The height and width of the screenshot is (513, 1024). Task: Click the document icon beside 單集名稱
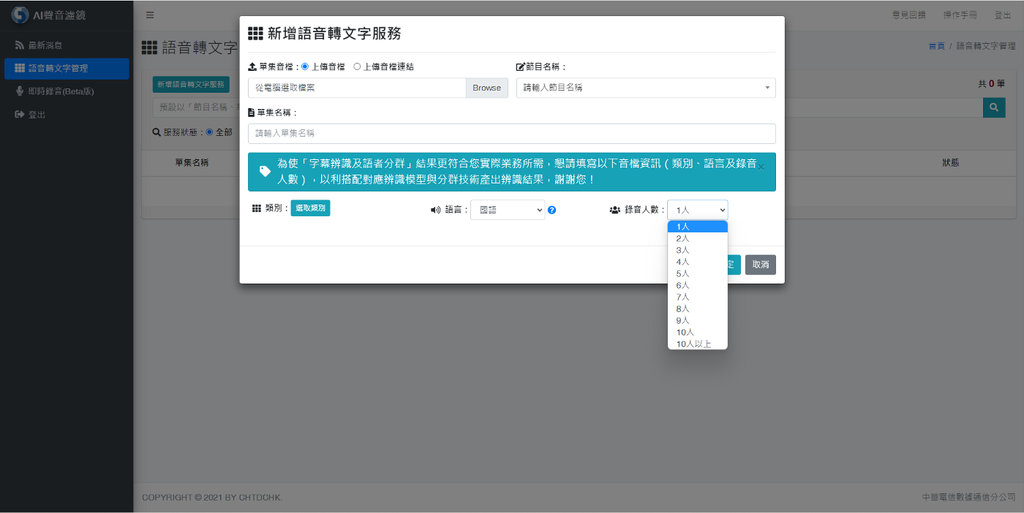251,112
